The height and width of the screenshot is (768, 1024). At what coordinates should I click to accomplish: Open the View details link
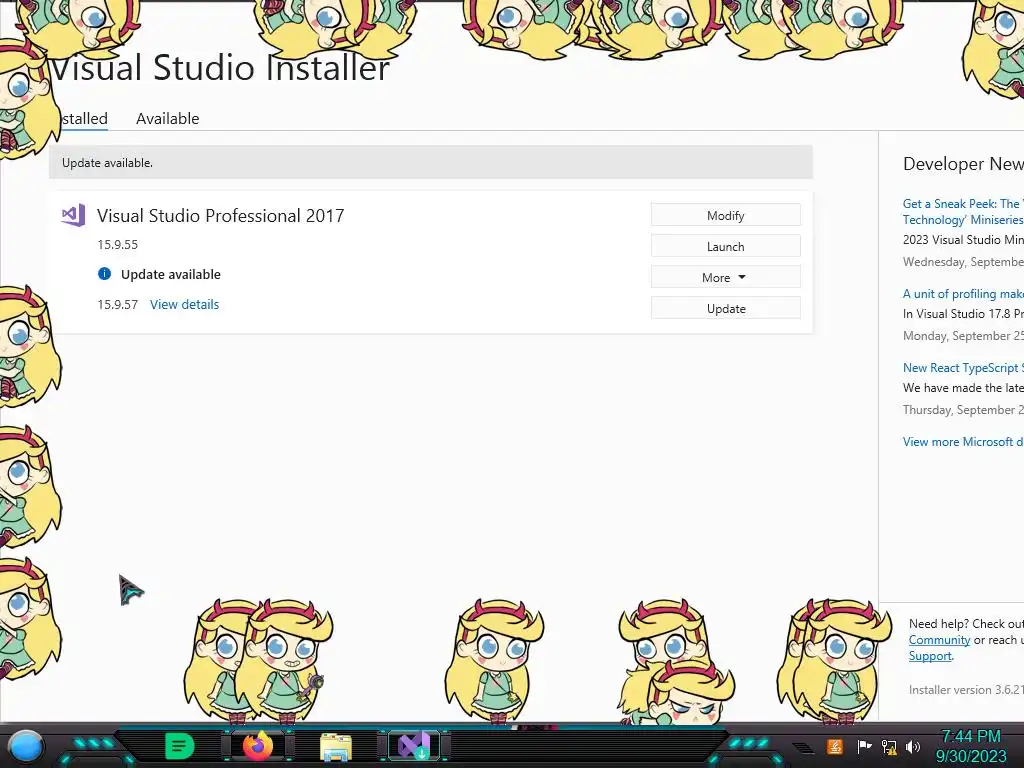point(184,304)
